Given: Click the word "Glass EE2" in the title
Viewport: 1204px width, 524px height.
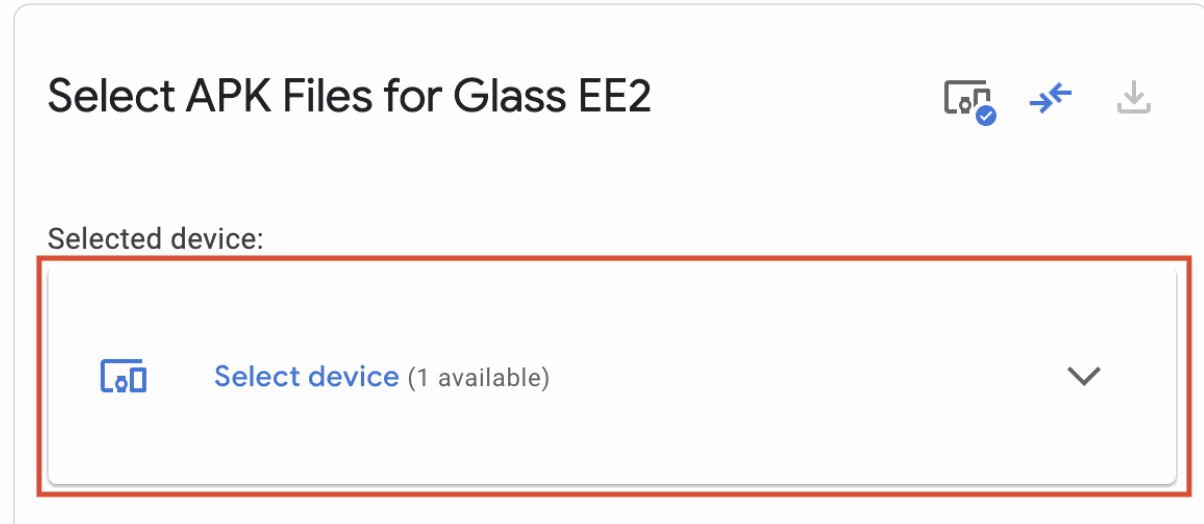Looking at the screenshot, I should pos(552,98).
